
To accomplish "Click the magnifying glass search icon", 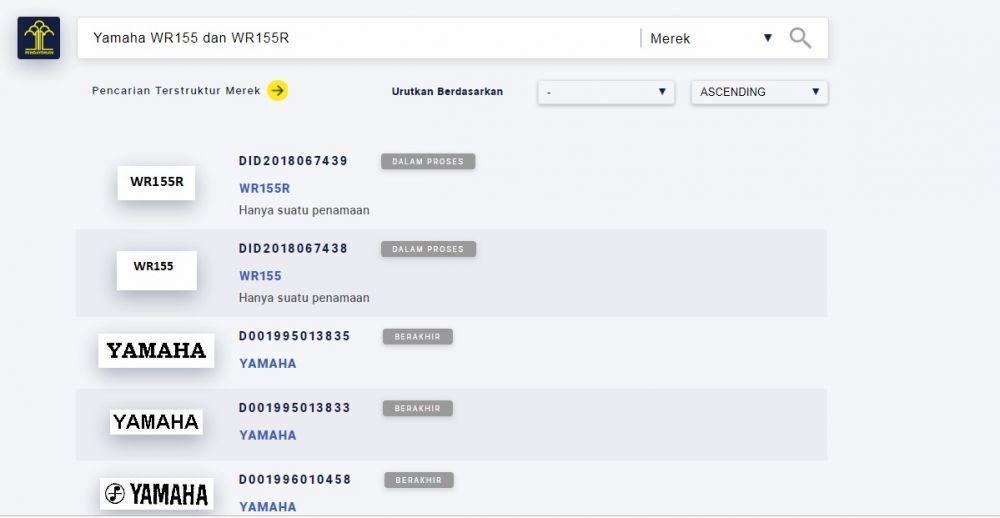I will [x=800, y=38].
